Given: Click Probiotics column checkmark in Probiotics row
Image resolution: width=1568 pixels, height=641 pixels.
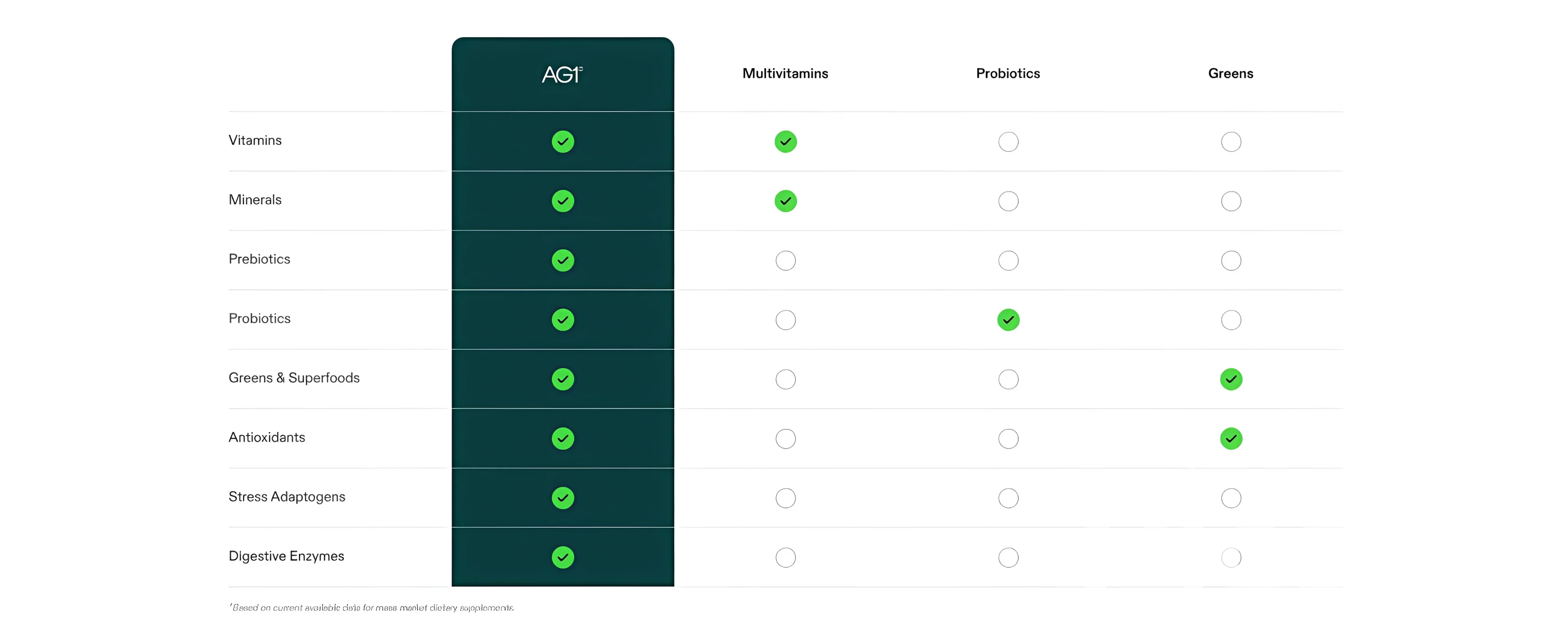Looking at the screenshot, I should pyautogui.click(x=1008, y=320).
